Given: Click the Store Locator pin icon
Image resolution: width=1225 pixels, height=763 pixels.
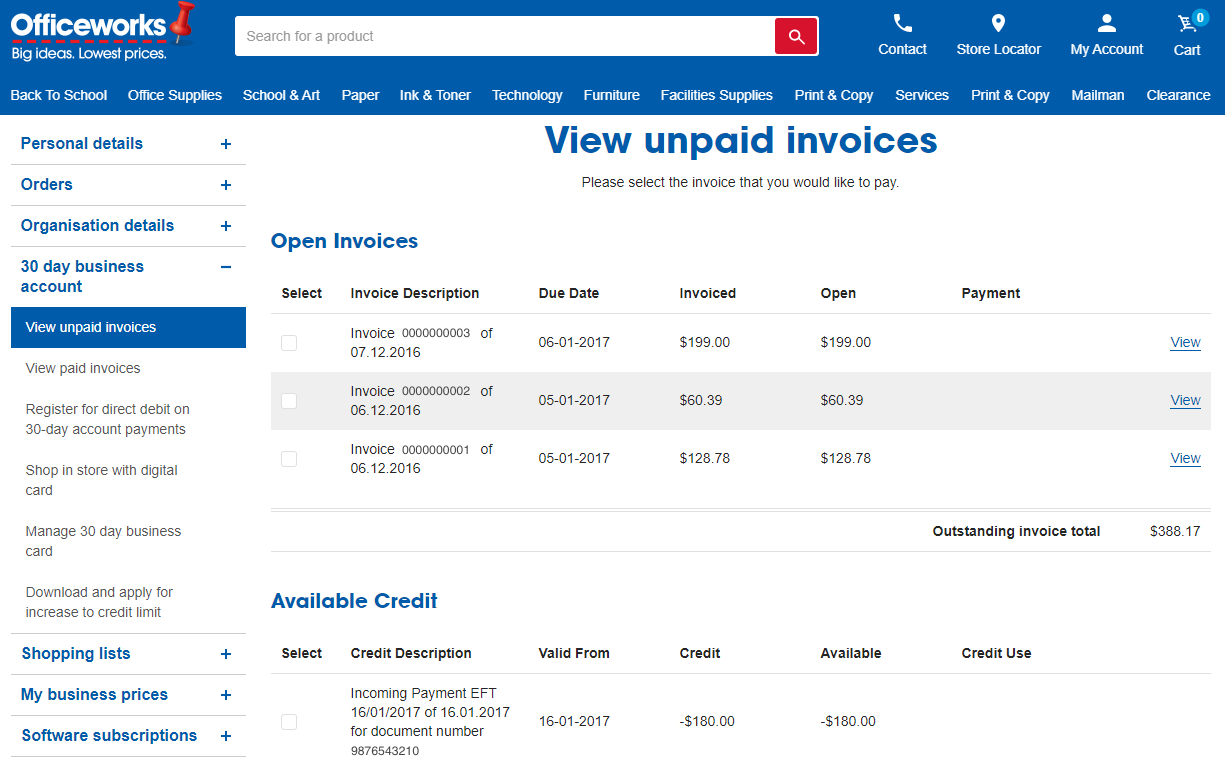Looking at the screenshot, I should pos(998,22).
